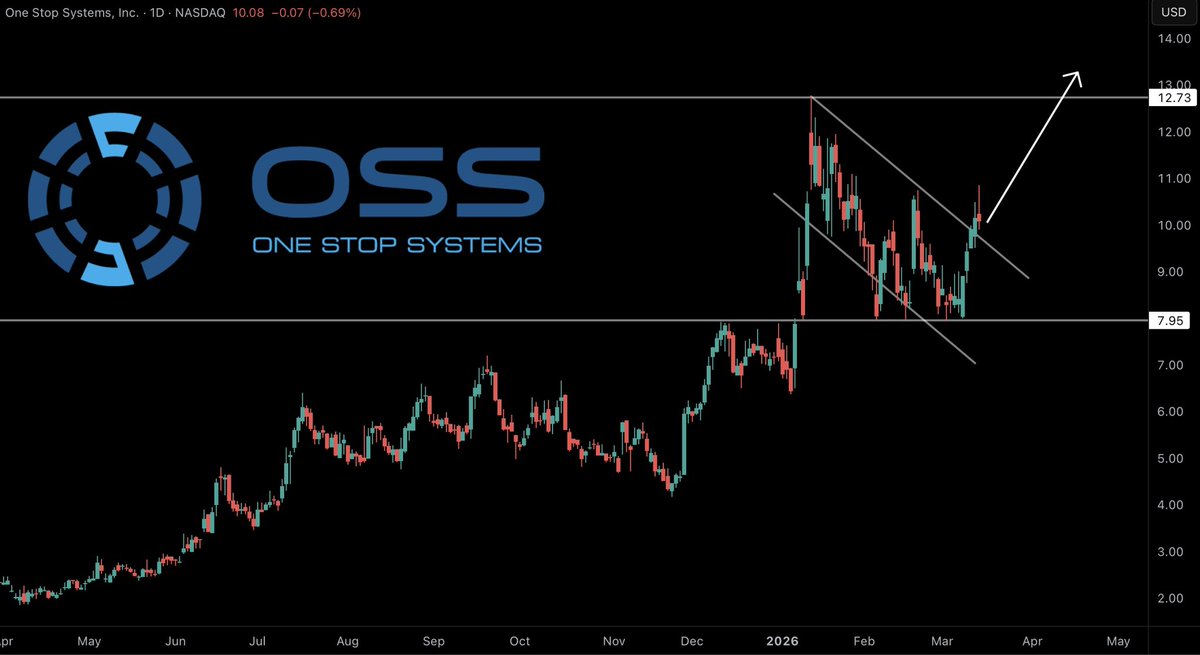This screenshot has height=655, width=1200.
Task: Click the Sep label on time axis
Action: coord(434,641)
